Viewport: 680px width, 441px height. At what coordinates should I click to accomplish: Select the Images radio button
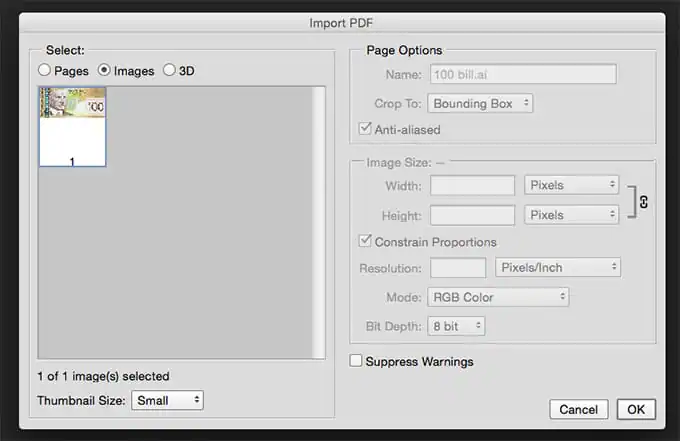coord(104,70)
